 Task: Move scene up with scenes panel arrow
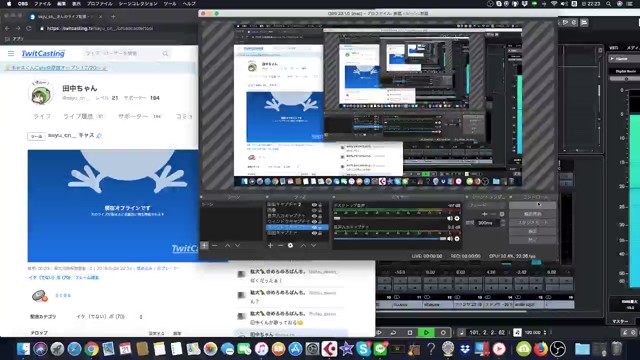tap(227, 245)
